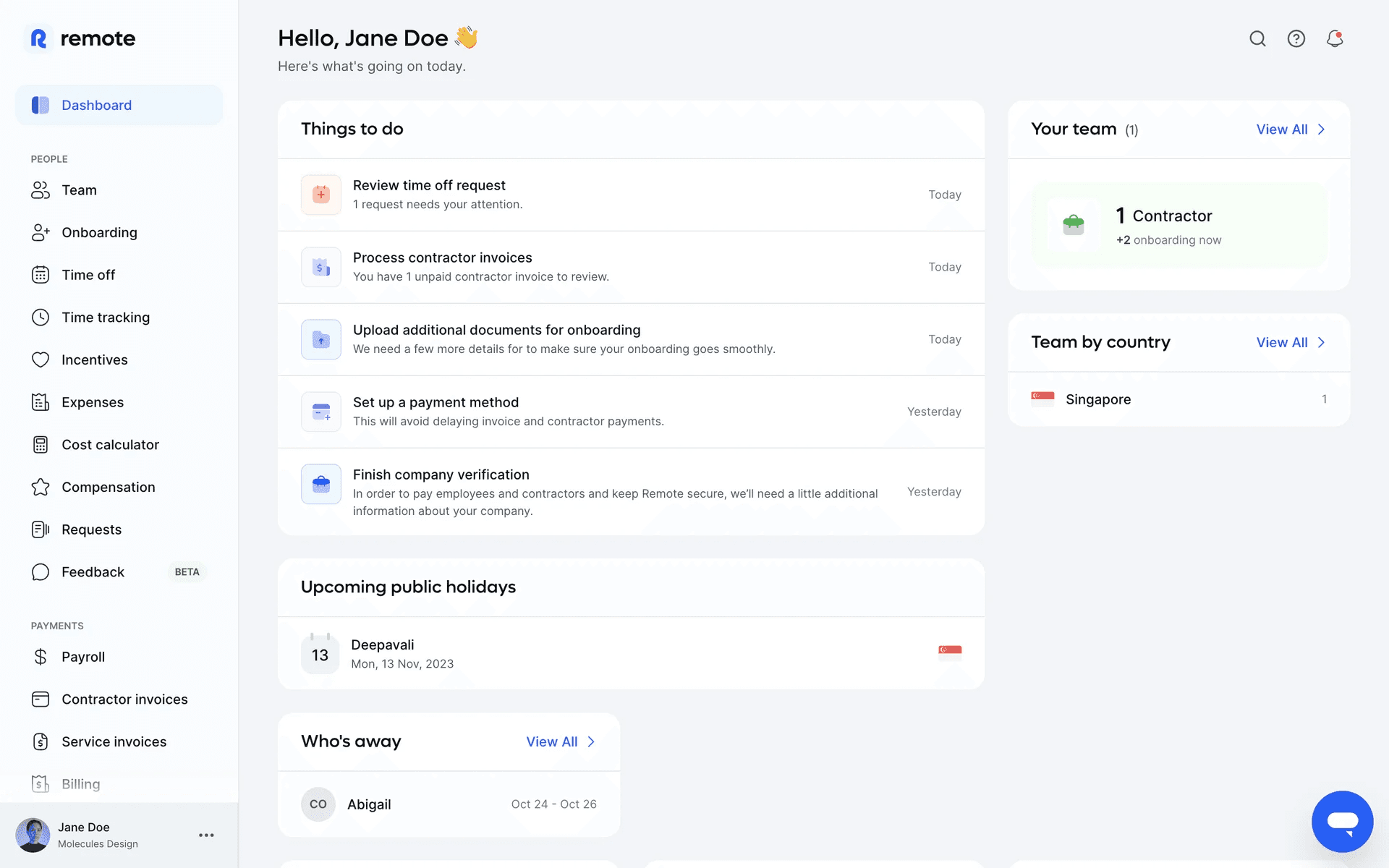Image resolution: width=1389 pixels, height=868 pixels.
Task: Open Contractor invoices in sidebar
Action: tap(124, 699)
